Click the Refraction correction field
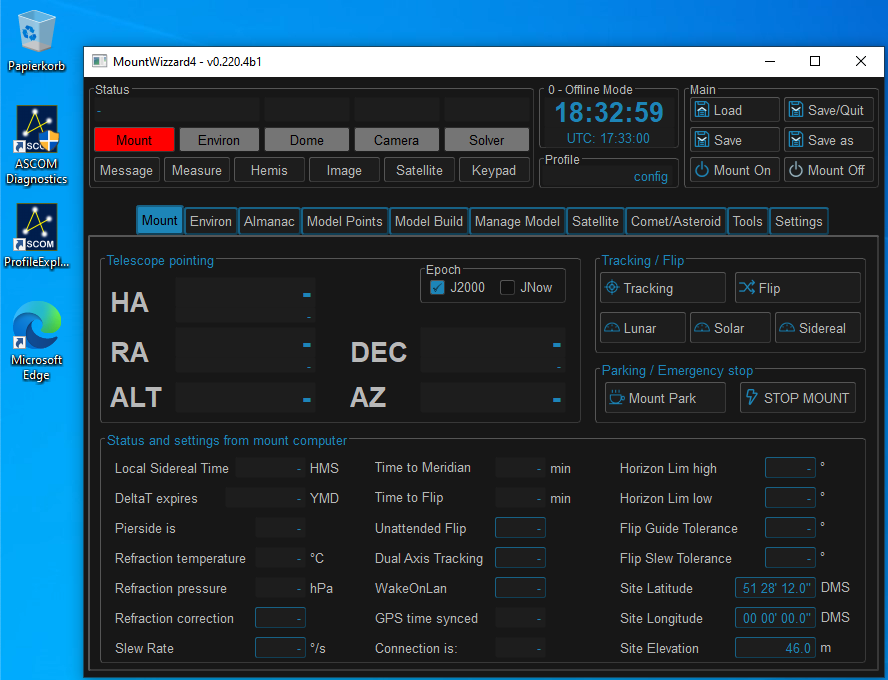Screen dimensions: 888x680 tap(280, 618)
